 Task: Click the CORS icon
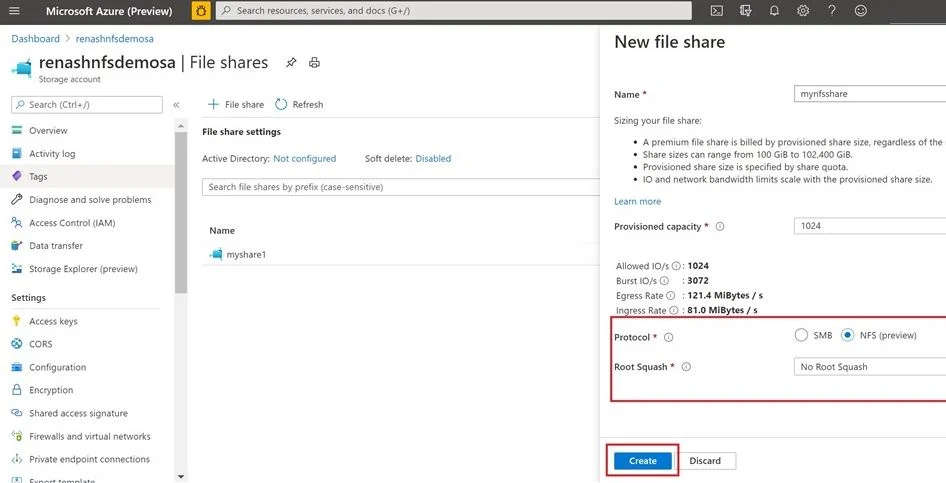(x=17, y=344)
